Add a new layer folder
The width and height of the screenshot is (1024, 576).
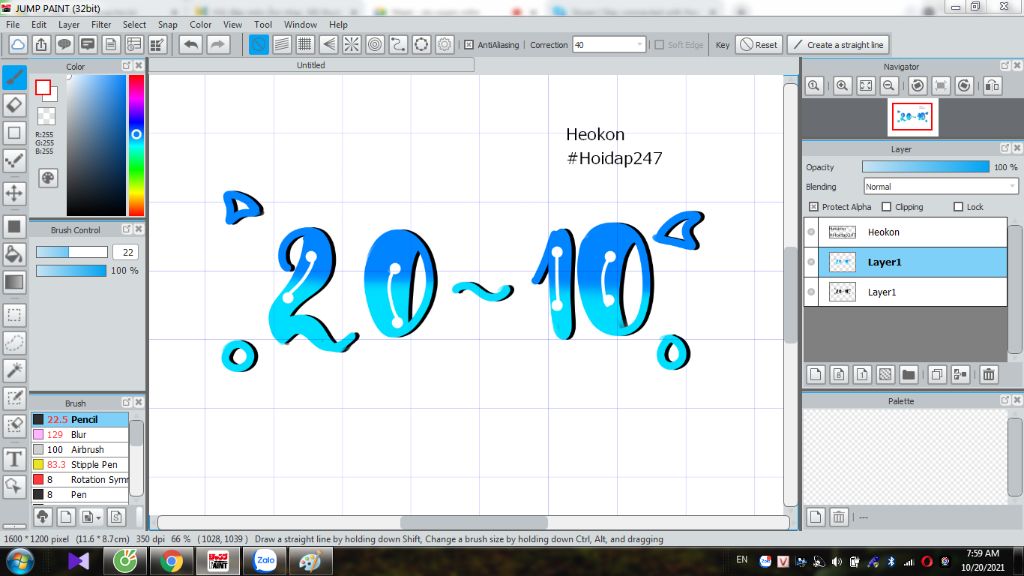(x=908, y=374)
